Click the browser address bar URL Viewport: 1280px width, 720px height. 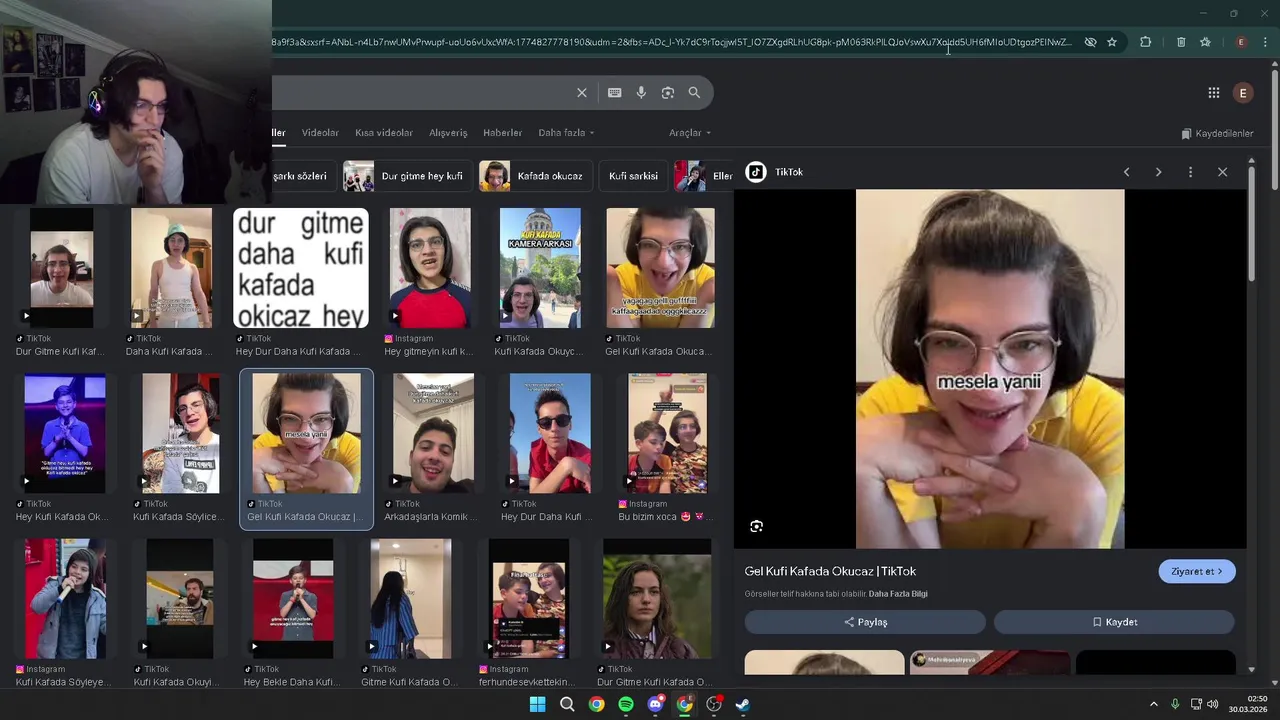pyautogui.click(x=670, y=42)
